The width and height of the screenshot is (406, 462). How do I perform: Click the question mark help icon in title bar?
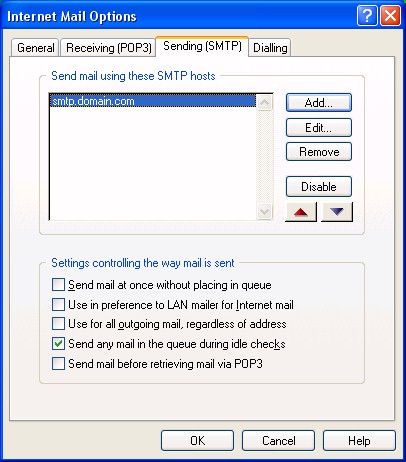367,16
